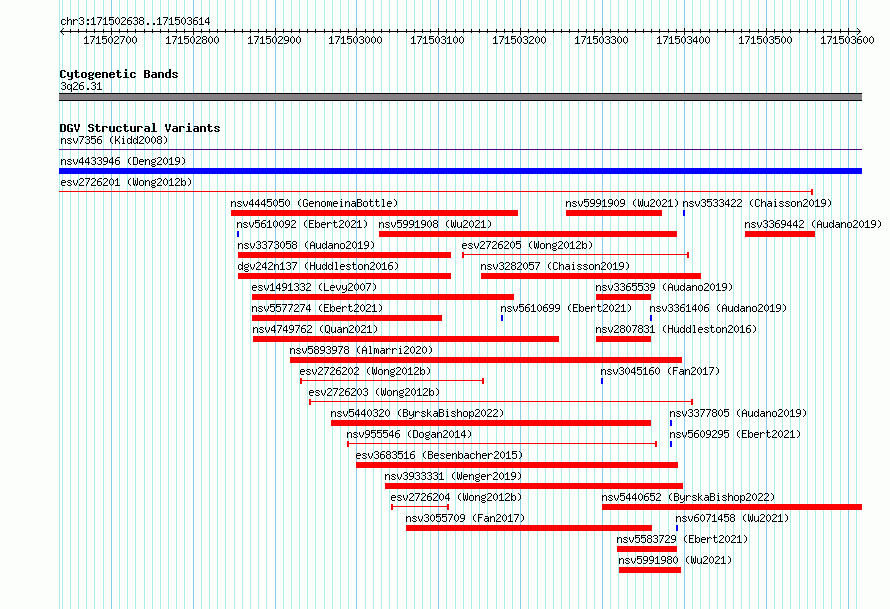This screenshot has height=609, width=890.
Task: Select the red bar under nsv5440652
Action: (x=732, y=507)
